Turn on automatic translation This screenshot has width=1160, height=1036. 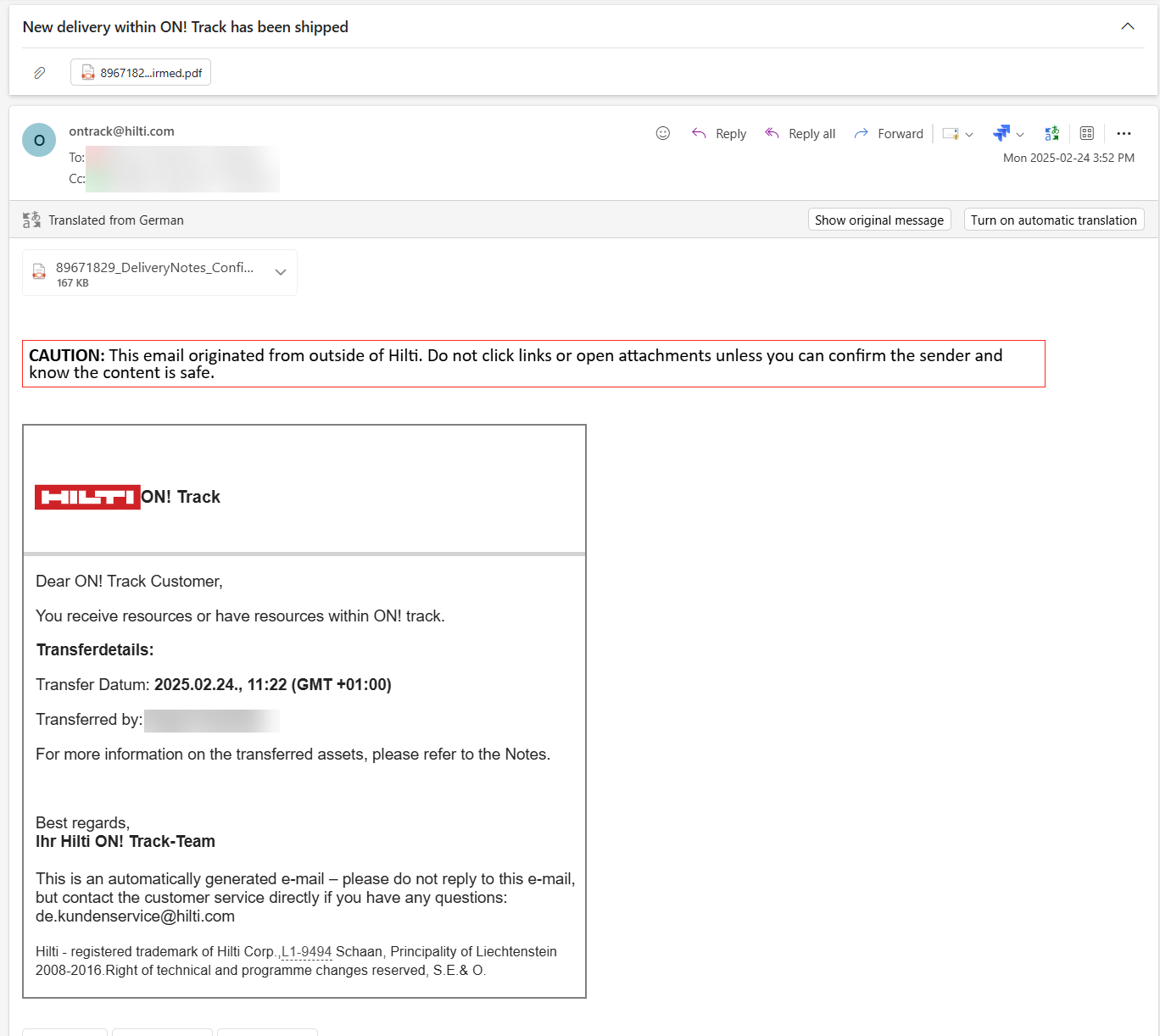coord(1054,220)
